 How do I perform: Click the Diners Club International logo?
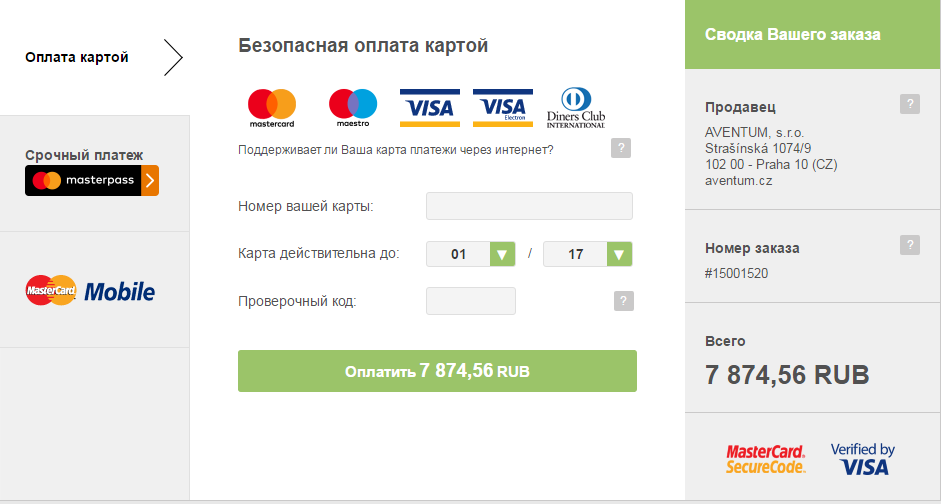(x=576, y=107)
